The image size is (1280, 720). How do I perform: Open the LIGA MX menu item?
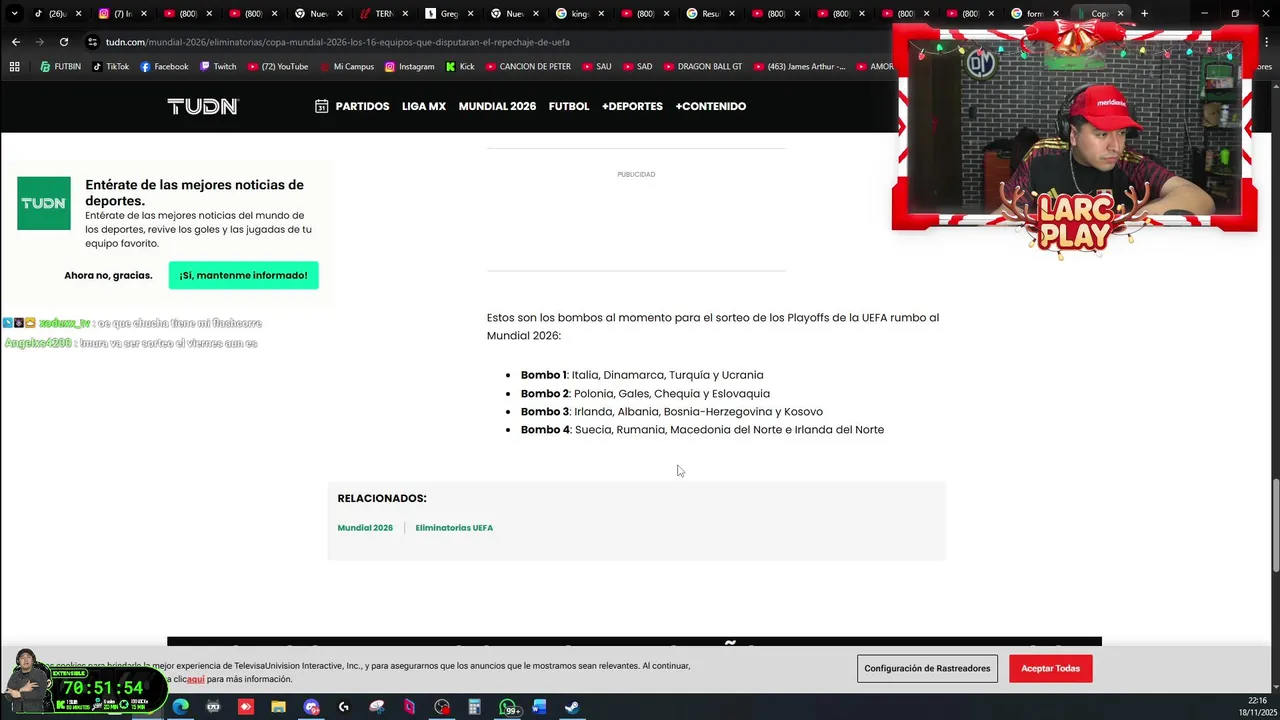pos(424,106)
